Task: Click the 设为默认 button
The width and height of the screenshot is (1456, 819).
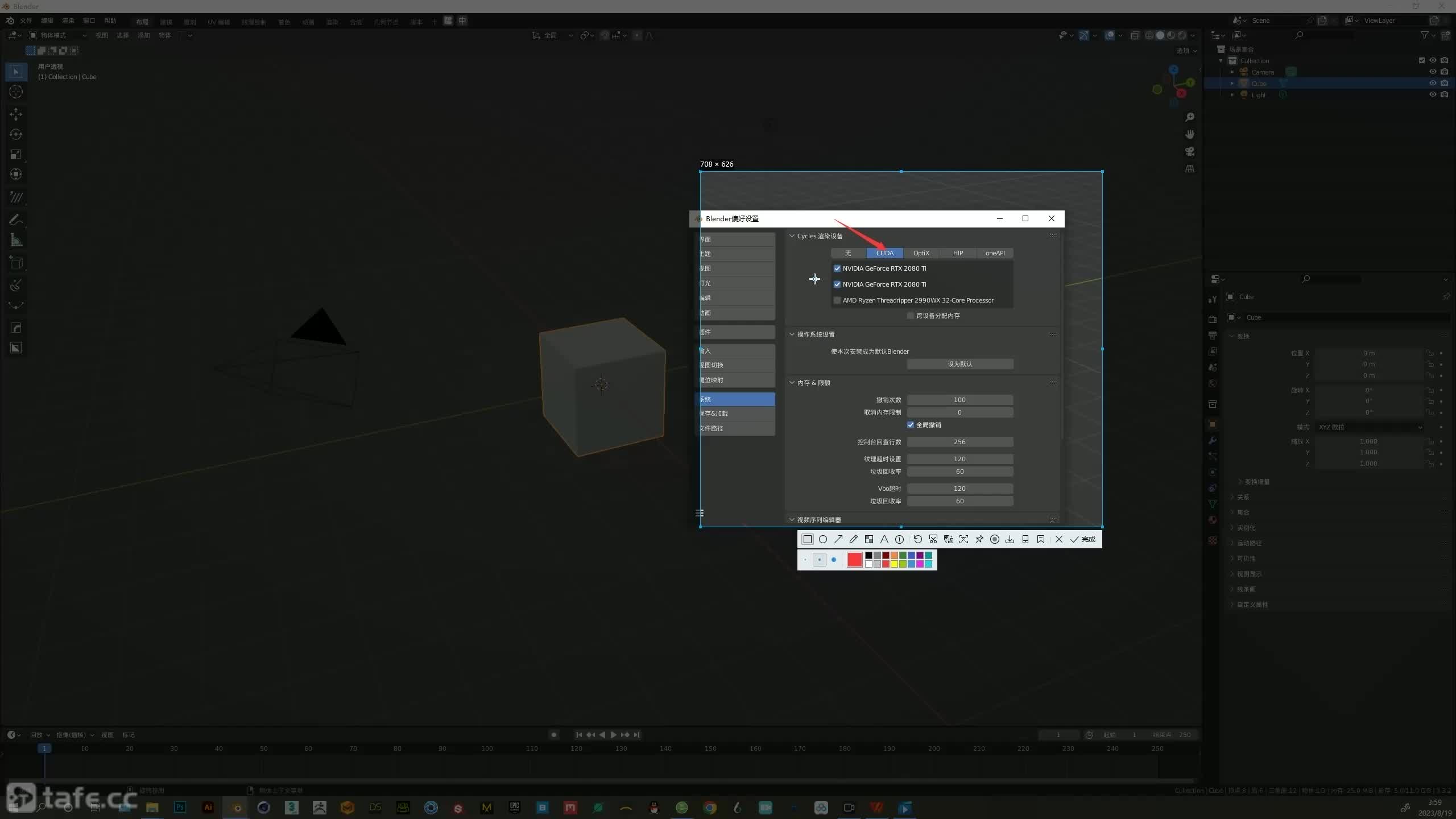Action: pos(959,364)
